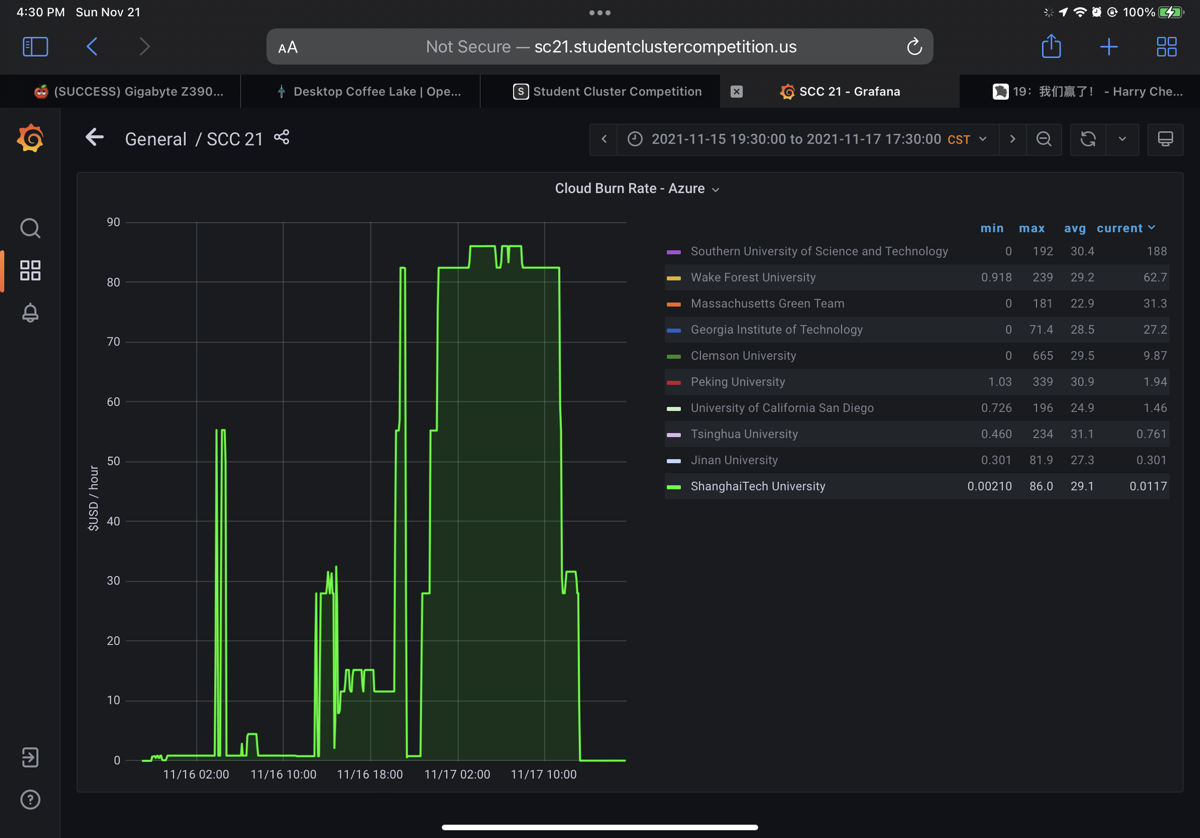Click the purple Southern University color swatch
The image size is (1200, 838).
(x=674, y=252)
